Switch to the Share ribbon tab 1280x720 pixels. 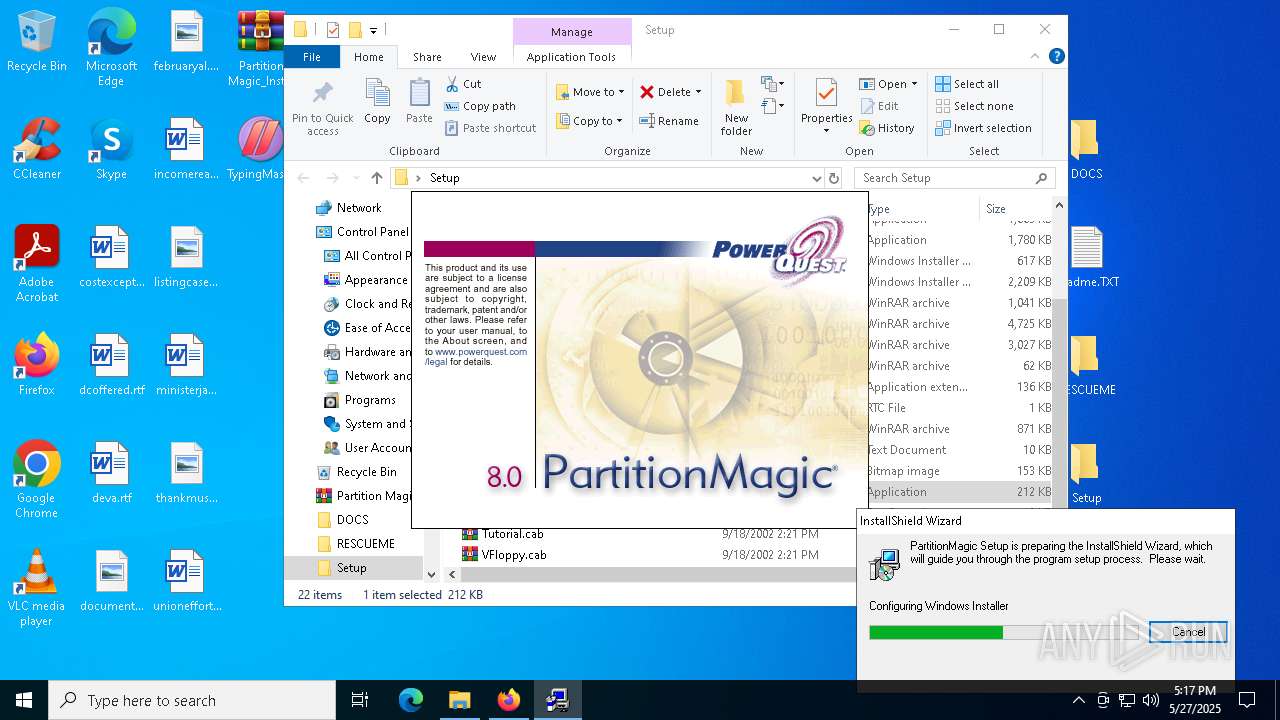pos(427,57)
